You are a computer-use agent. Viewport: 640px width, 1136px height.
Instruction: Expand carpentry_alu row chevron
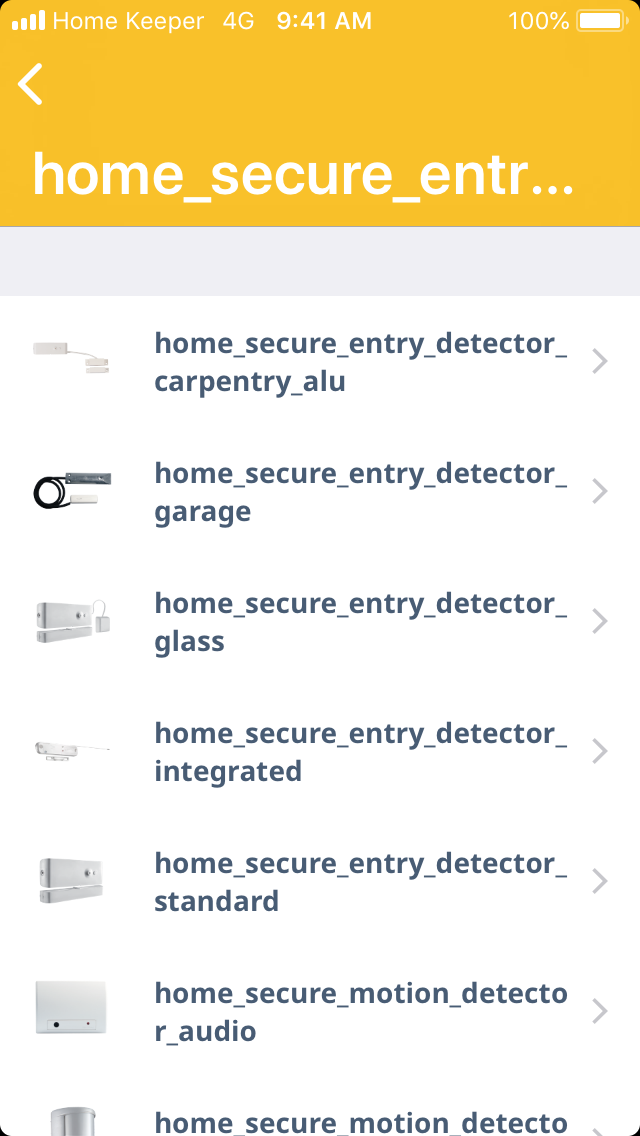(599, 362)
